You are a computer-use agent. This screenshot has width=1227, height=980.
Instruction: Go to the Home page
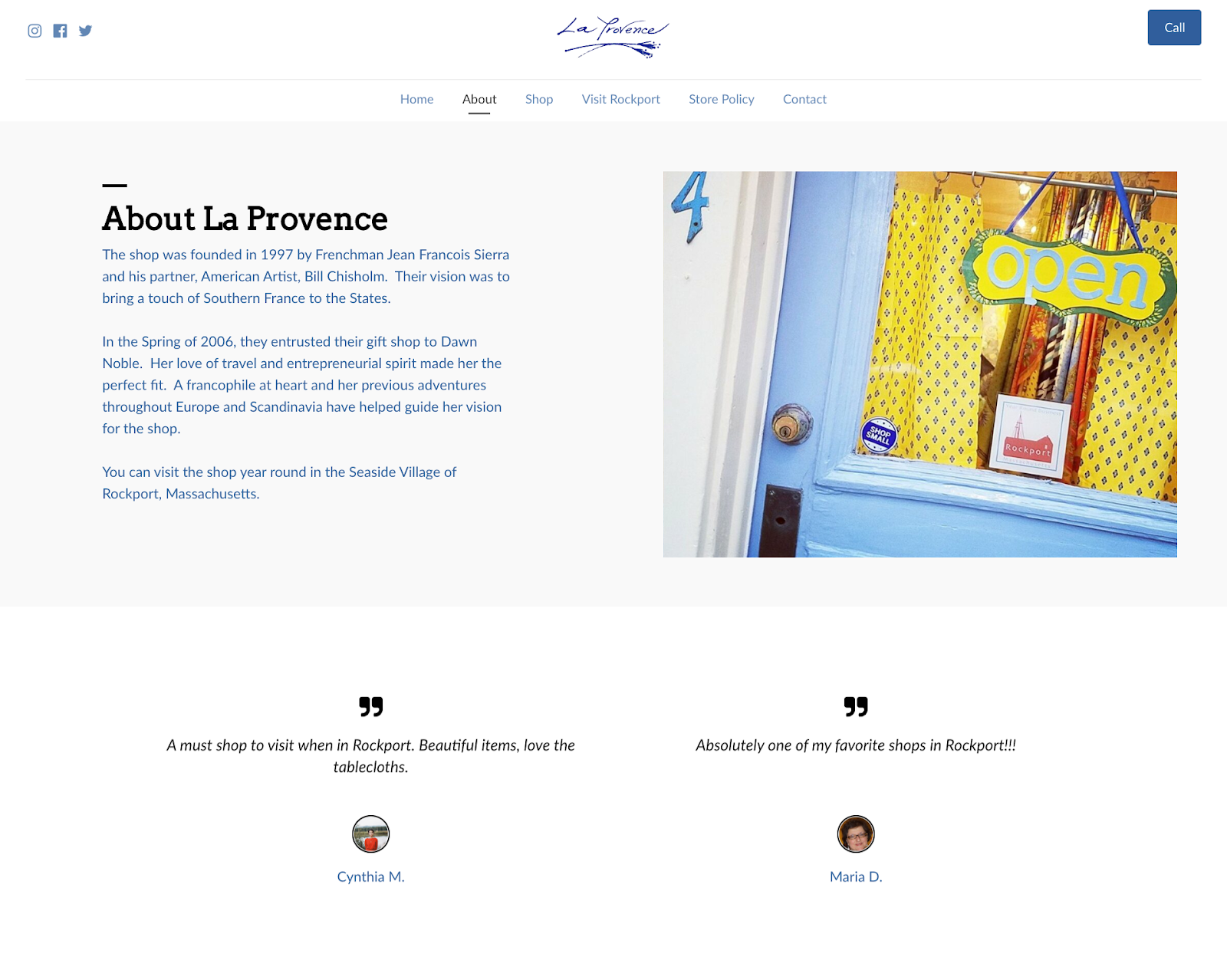pos(416,99)
